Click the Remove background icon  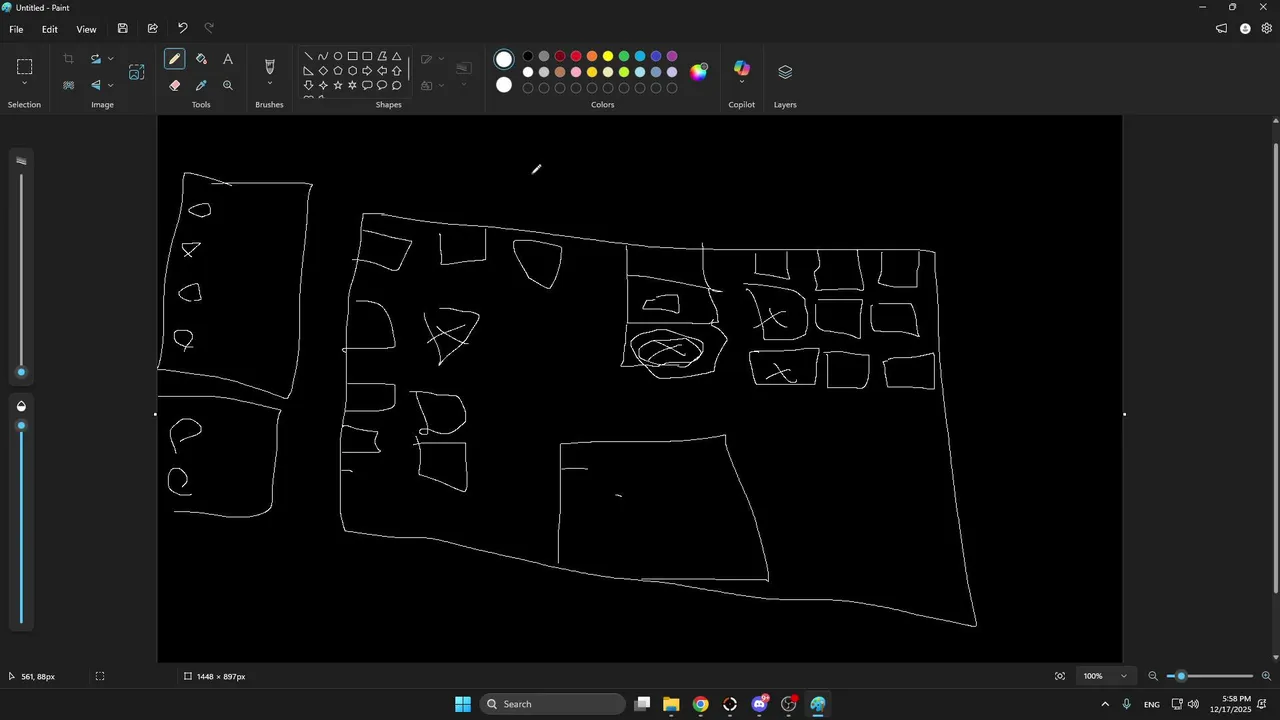pyautogui.click(x=68, y=85)
